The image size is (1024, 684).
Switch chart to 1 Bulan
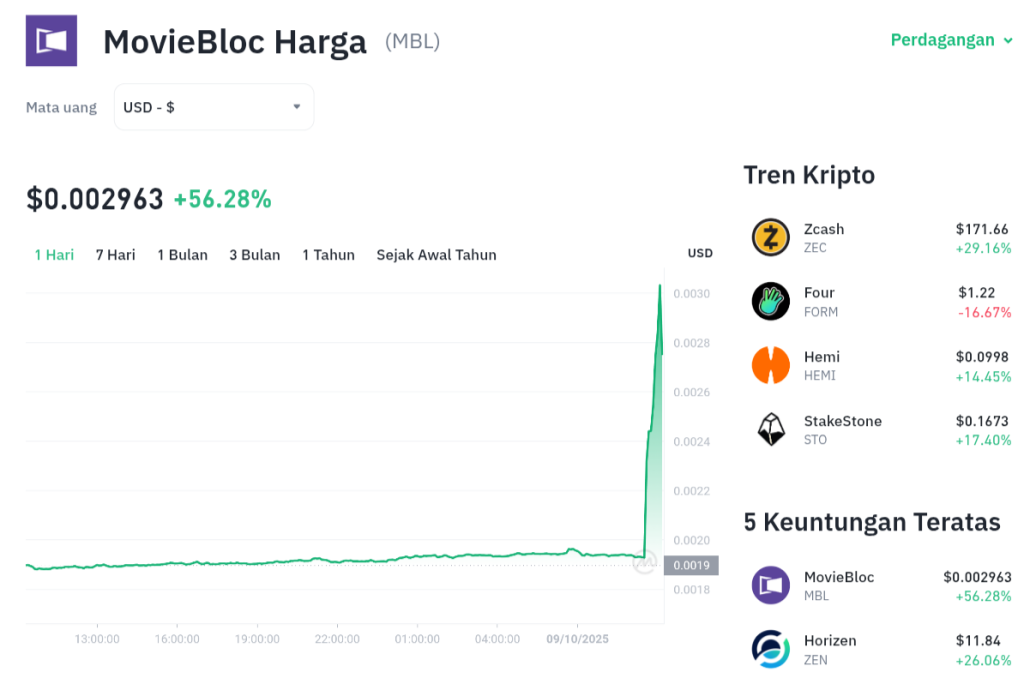click(x=182, y=255)
